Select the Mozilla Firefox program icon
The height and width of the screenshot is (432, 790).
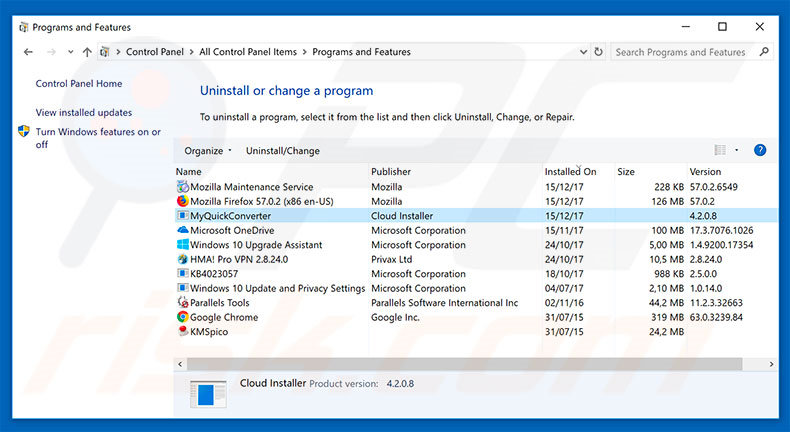(182, 201)
